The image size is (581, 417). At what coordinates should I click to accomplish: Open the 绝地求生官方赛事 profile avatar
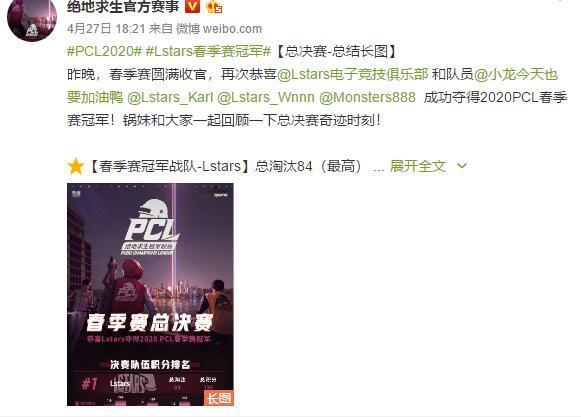[x=32, y=17]
